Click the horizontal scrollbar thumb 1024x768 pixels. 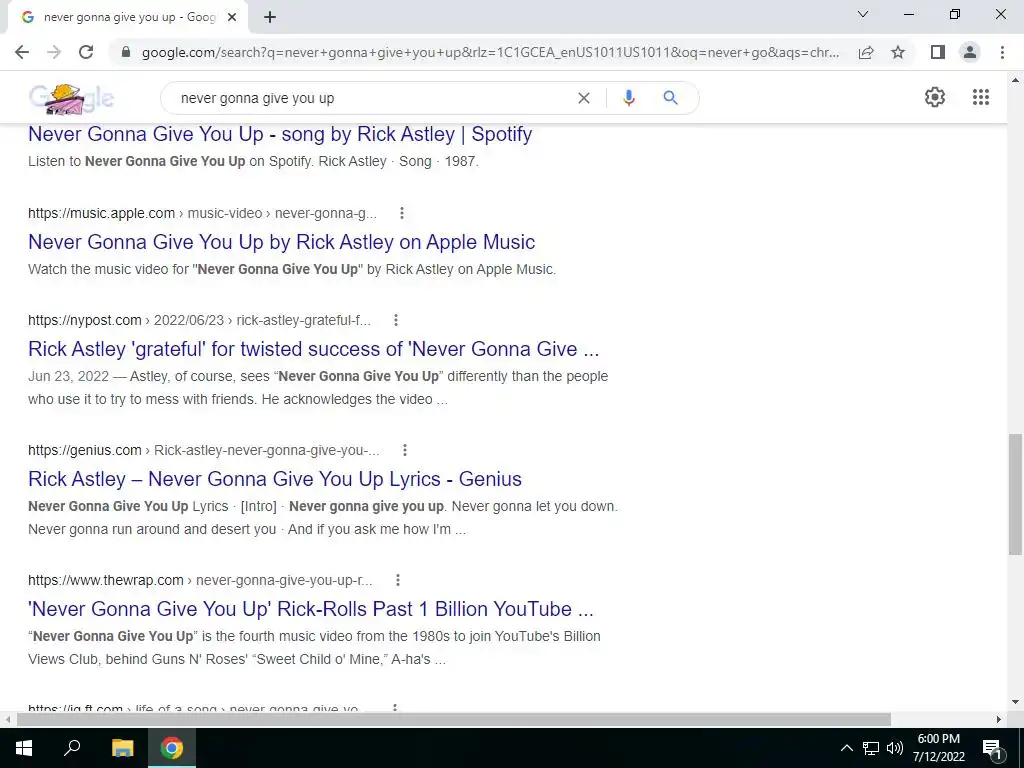tap(454, 719)
